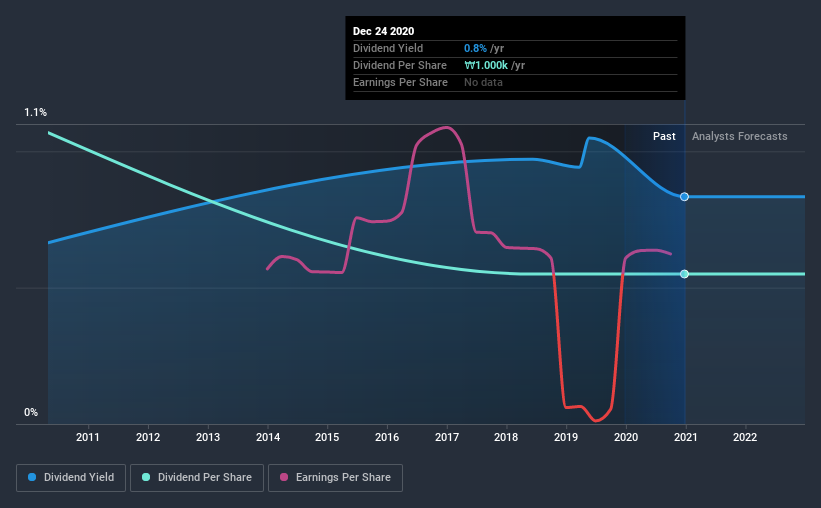The width and height of the screenshot is (821, 508).
Task: Click the 2017 x-axis year label
Action: [x=447, y=437]
